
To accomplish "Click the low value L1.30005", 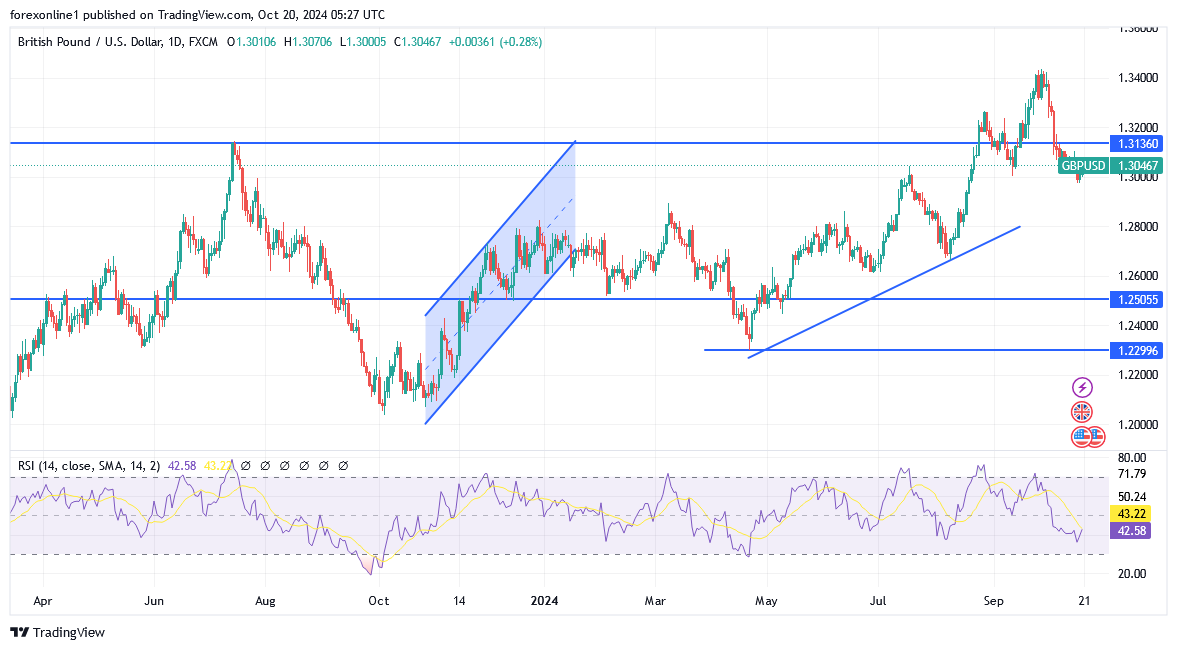I will [363, 42].
